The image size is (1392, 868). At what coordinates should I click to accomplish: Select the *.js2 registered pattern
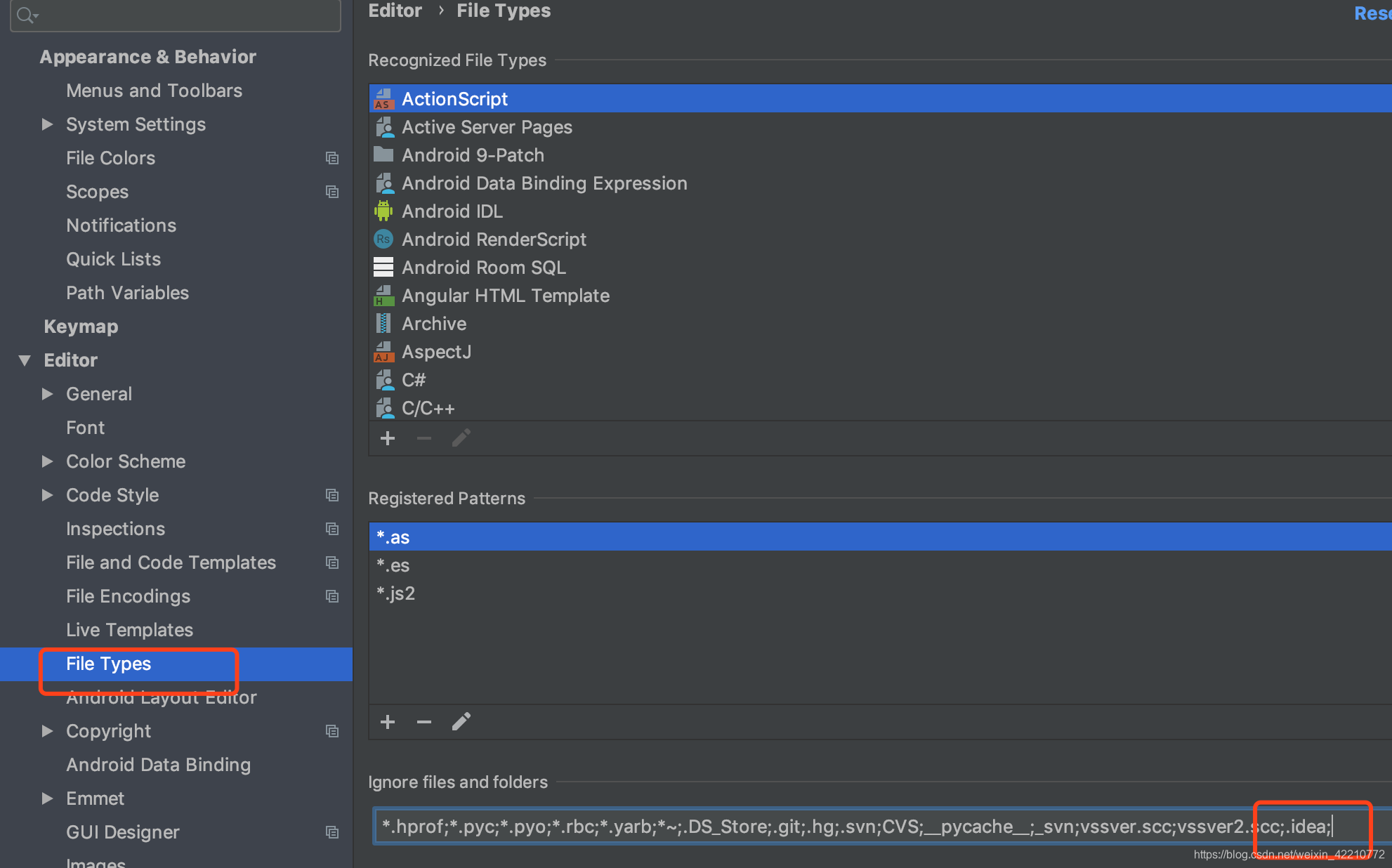396,593
